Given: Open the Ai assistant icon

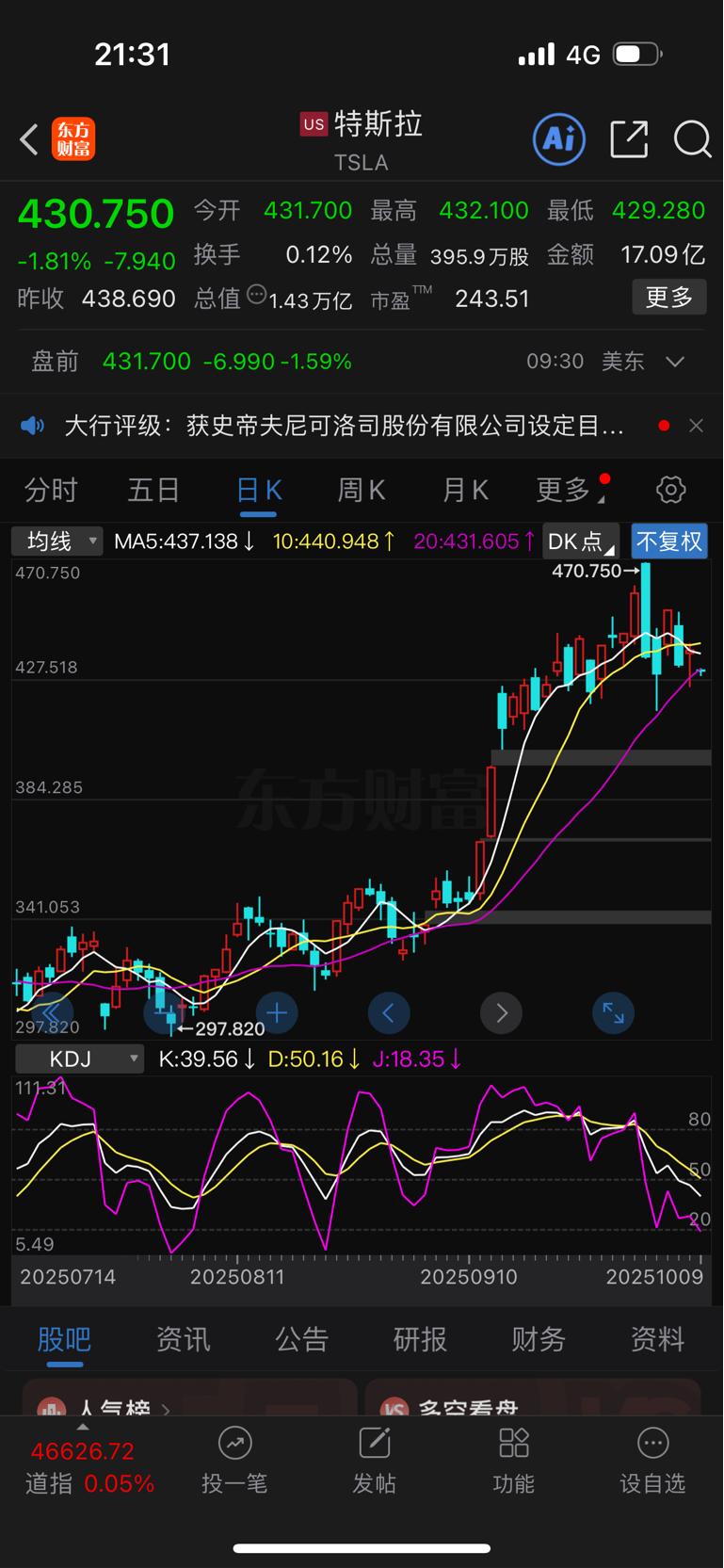Looking at the screenshot, I should (559, 140).
